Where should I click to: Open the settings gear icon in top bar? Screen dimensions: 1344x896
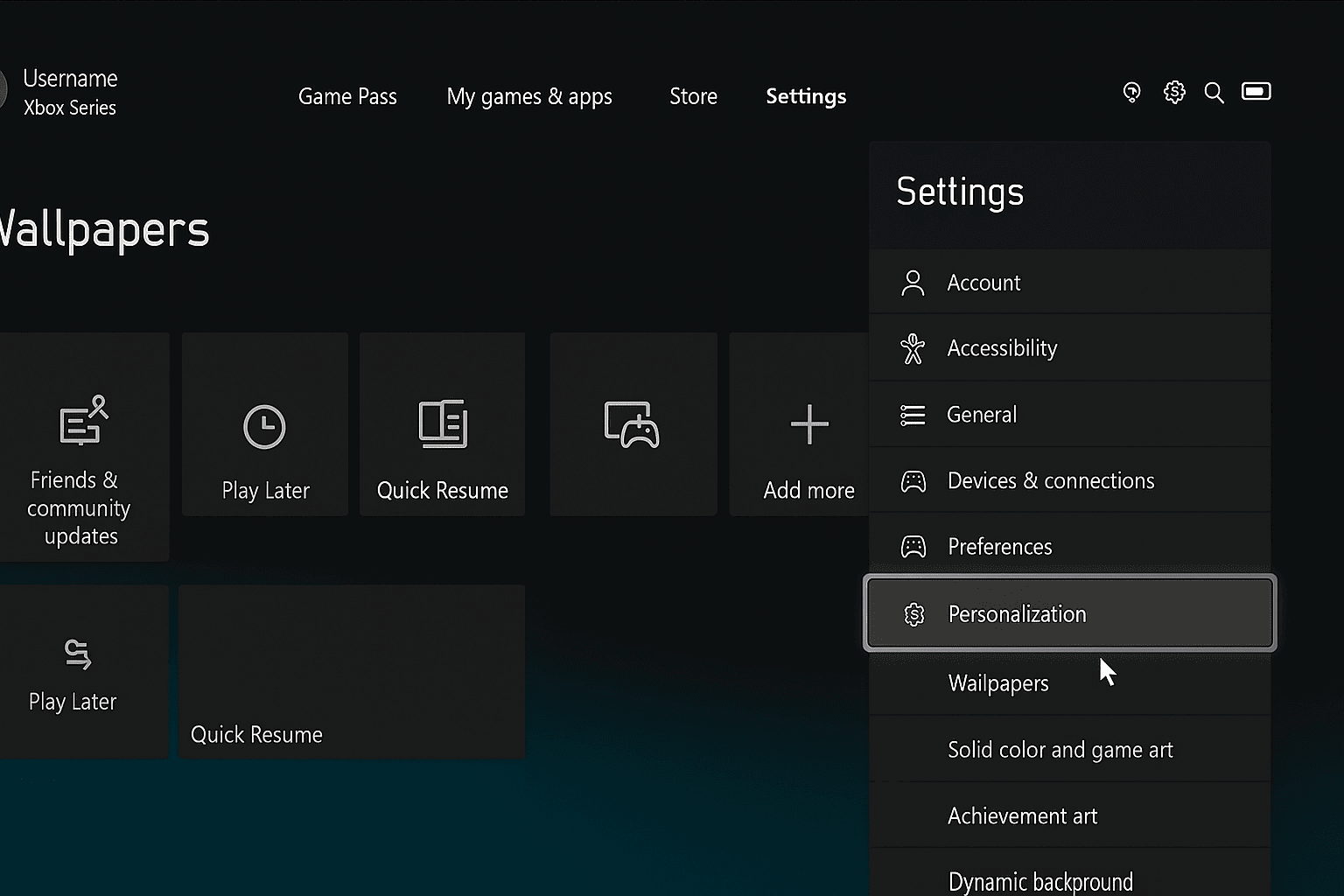1174,92
